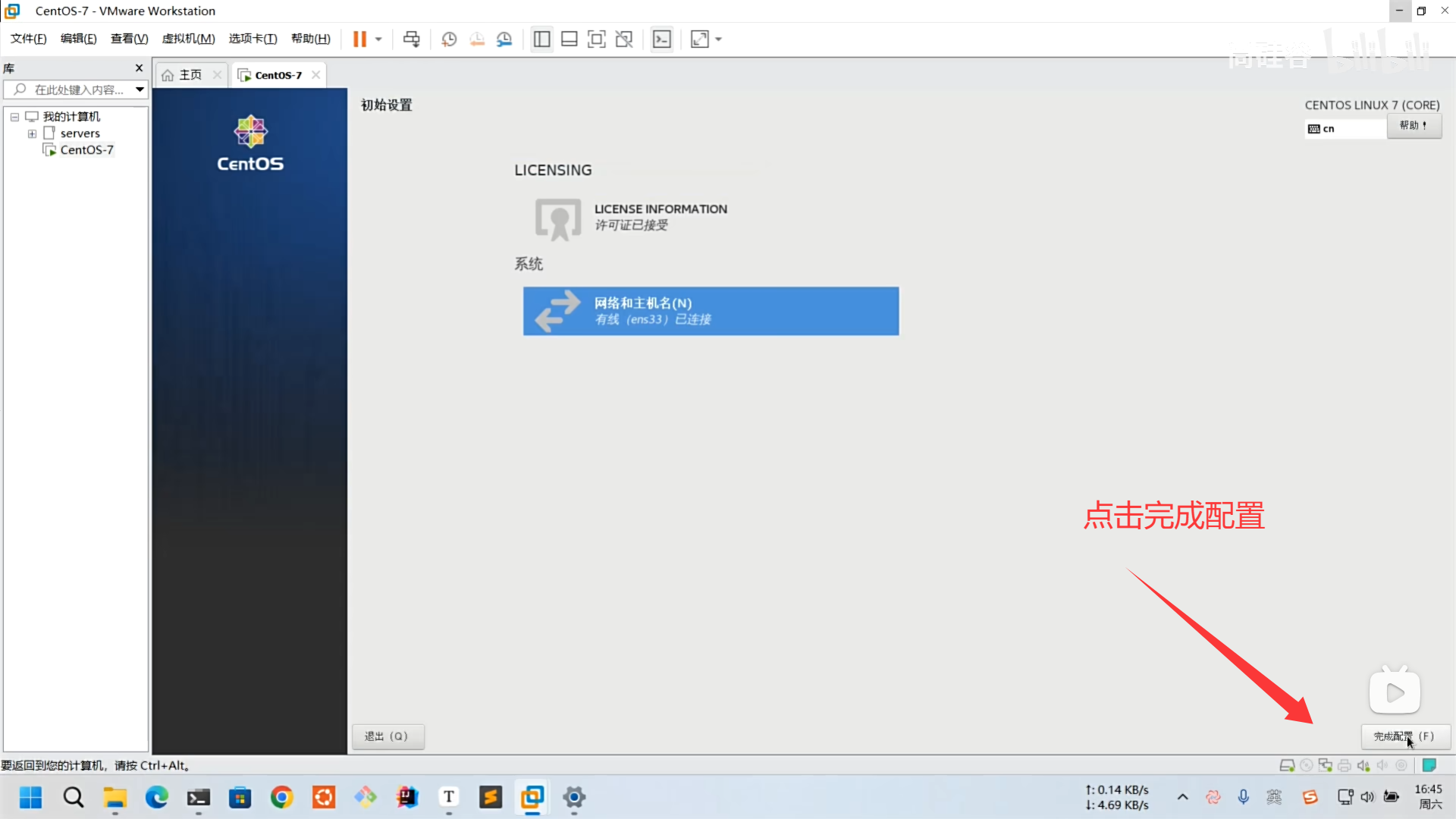The height and width of the screenshot is (819, 1456).
Task: Open stretch guest dropdown arrow
Action: click(x=719, y=39)
